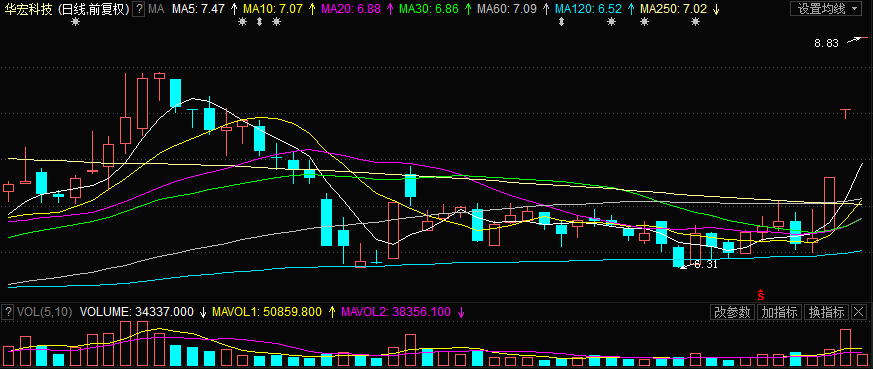Click the 换指标 button
Image resolution: width=873 pixels, height=369 pixels.
click(827, 312)
